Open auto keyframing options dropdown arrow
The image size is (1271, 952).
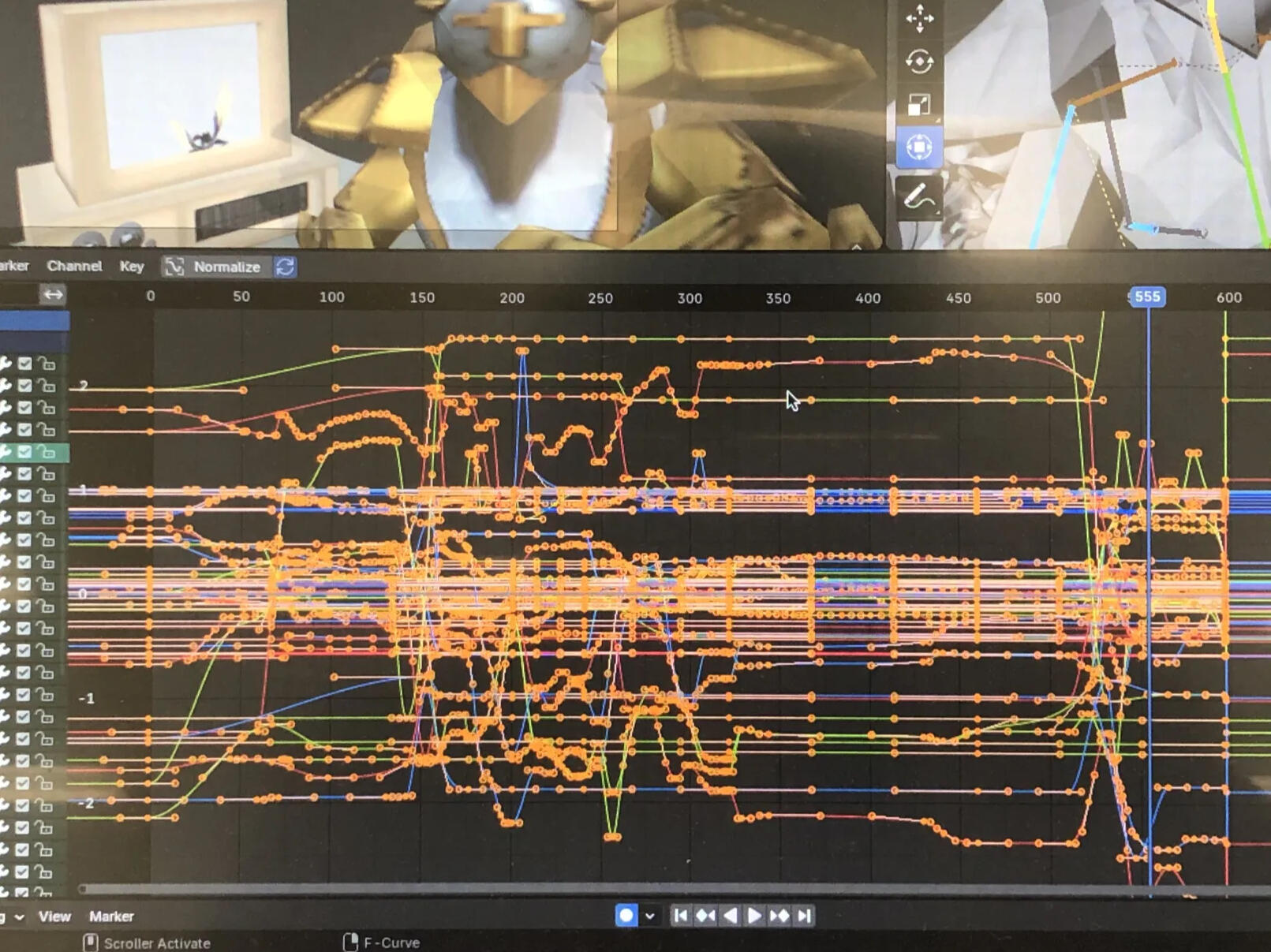(x=650, y=916)
